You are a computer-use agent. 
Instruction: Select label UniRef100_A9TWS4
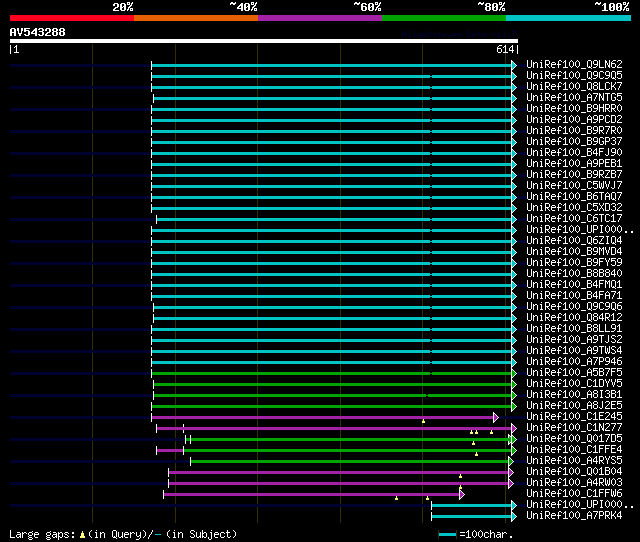coord(574,351)
